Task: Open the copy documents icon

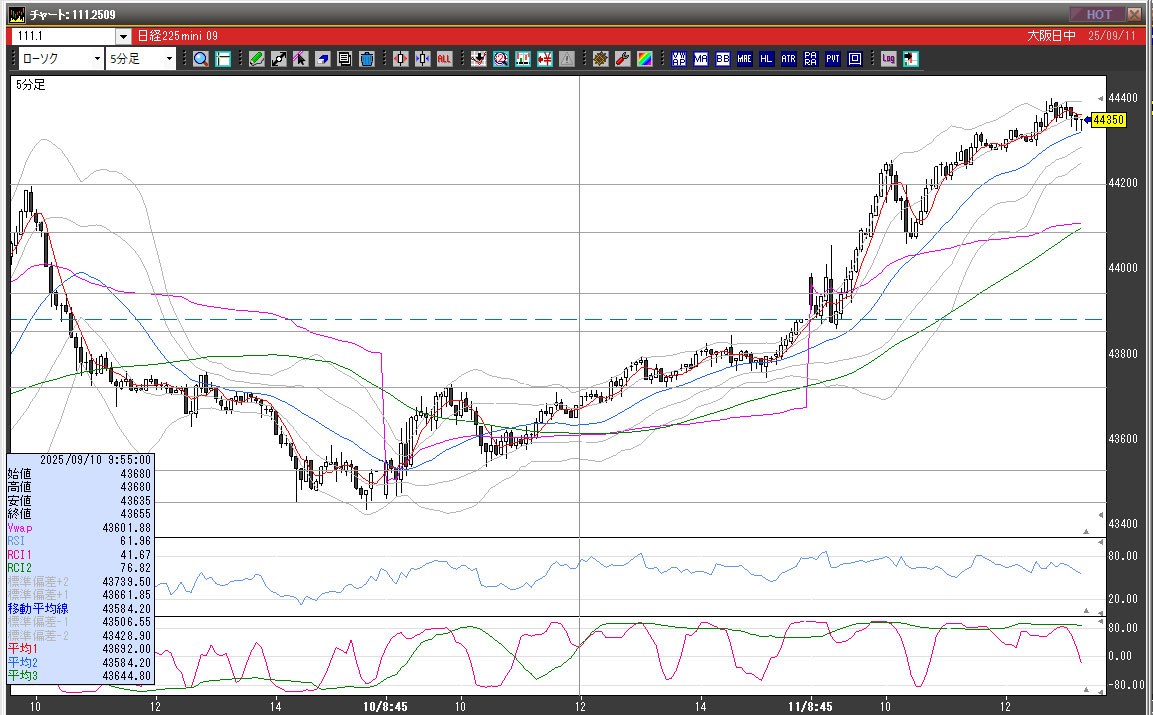Action: click(x=344, y=59)
